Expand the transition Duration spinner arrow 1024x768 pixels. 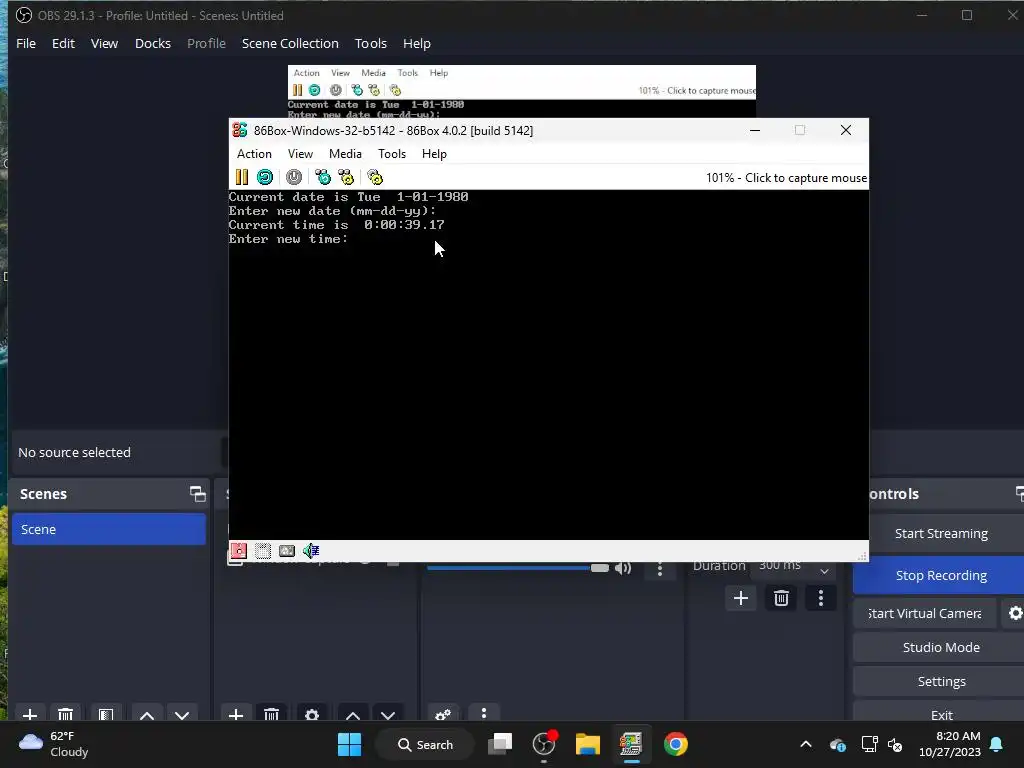coord(824,570)
